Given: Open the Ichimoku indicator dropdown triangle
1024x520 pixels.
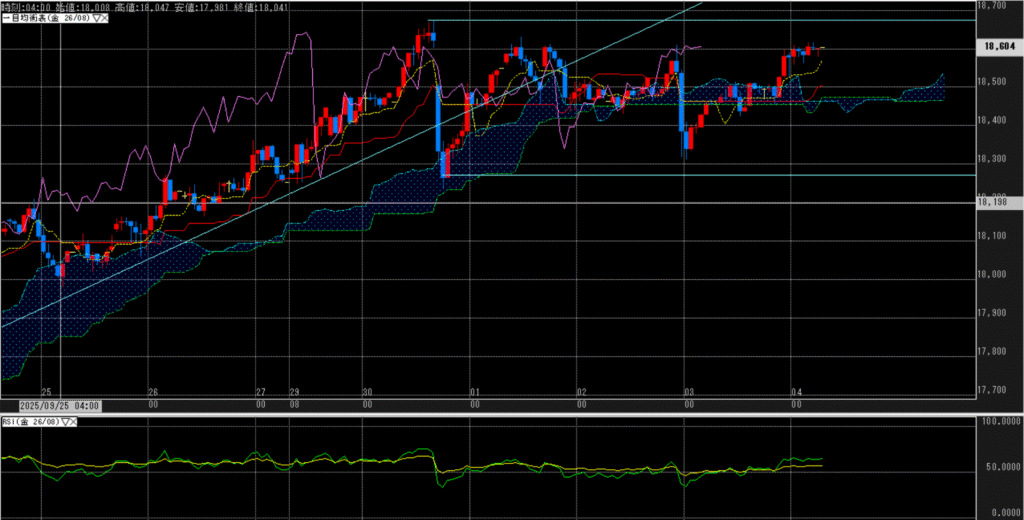Looking at the screenshot, I should (x=97, y=18).
